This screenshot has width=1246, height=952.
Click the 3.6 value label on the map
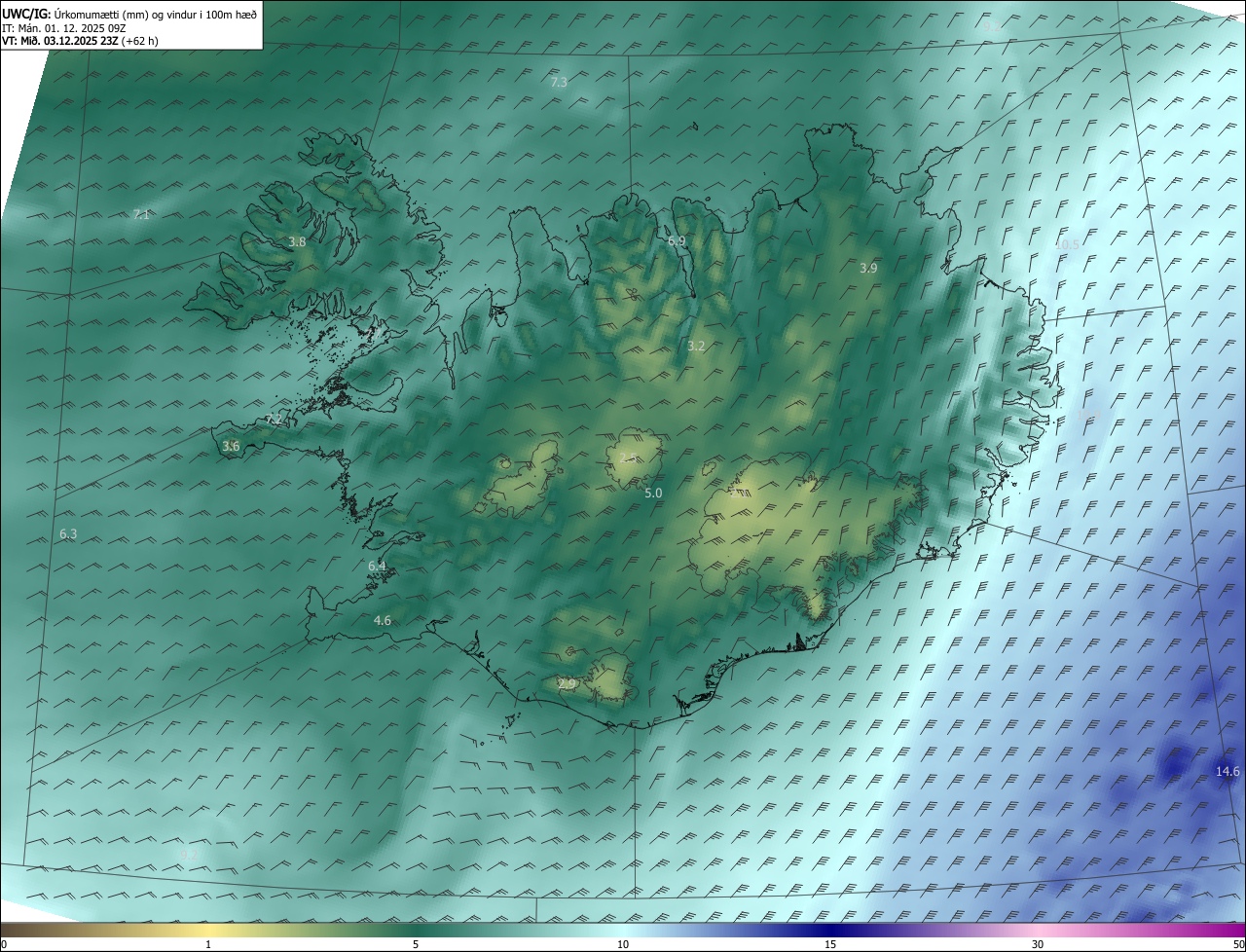coord(231,447)
